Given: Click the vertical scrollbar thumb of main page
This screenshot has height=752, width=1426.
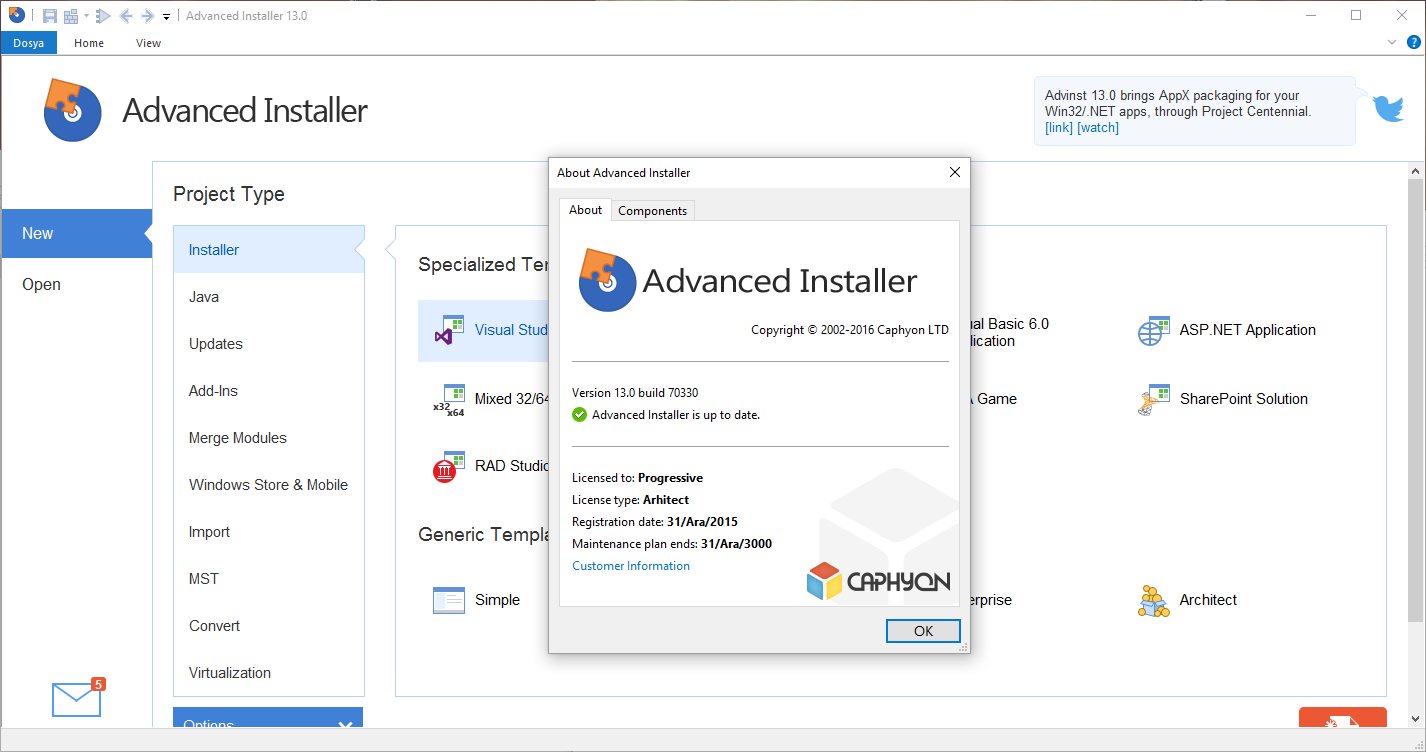Looking at the screenshot, I should click(1415, 400).
